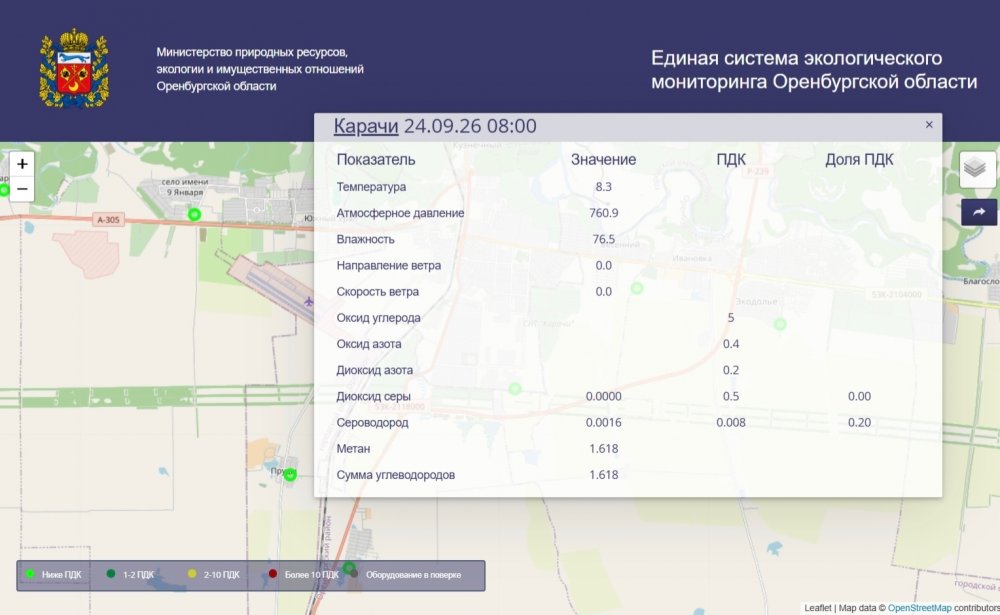Open the Leaflet attribution link
Screen dimensions: 1000x615
coord(818,608)
